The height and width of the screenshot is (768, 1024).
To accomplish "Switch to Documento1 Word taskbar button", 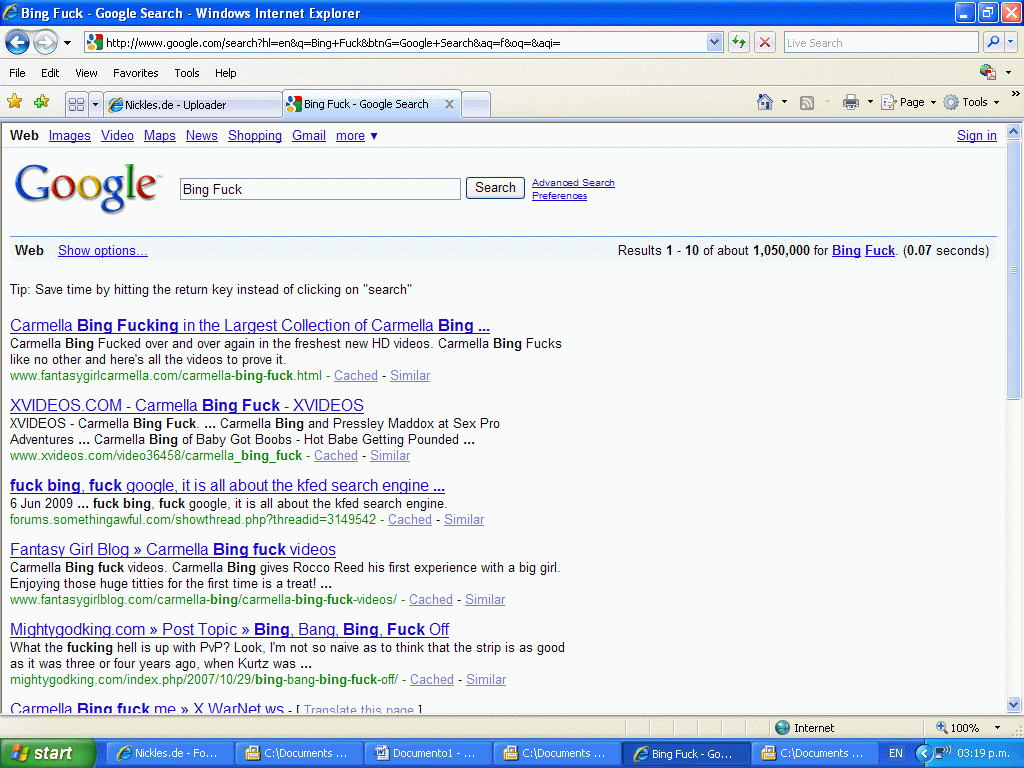I will point(426,754).
